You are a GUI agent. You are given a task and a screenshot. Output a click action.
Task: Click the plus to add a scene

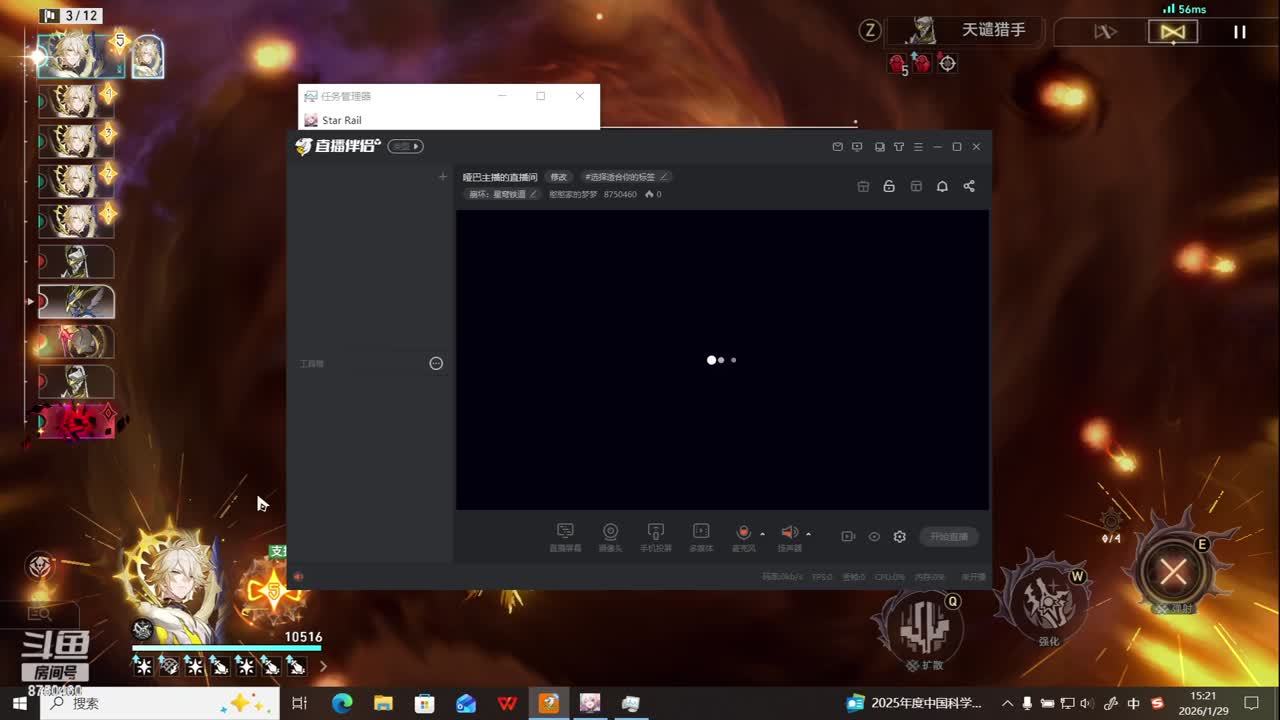(443, 177)
